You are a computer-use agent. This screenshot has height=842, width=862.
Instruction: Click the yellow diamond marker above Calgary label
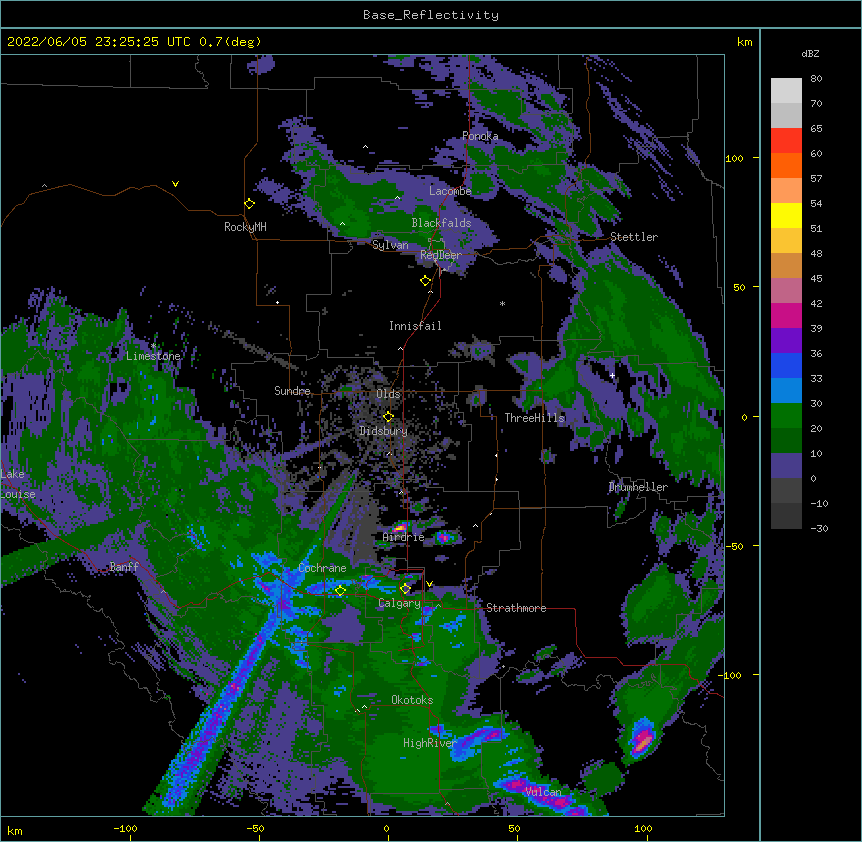(x=405, y=589)
